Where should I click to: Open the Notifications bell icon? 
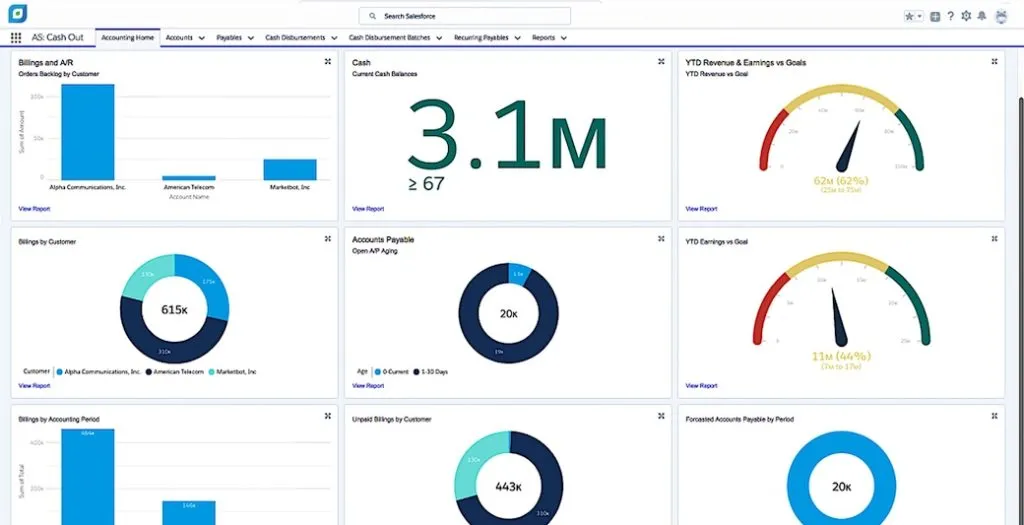[982, 16]
